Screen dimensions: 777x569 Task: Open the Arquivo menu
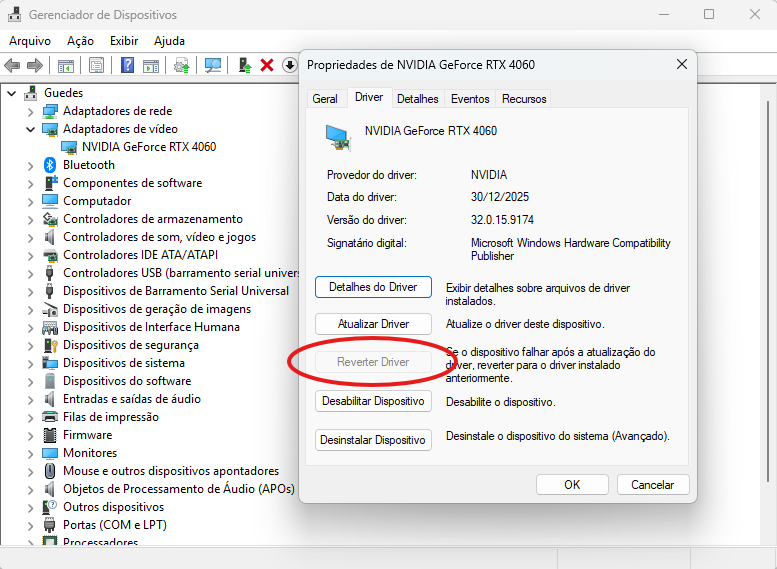tap(30, 41)
